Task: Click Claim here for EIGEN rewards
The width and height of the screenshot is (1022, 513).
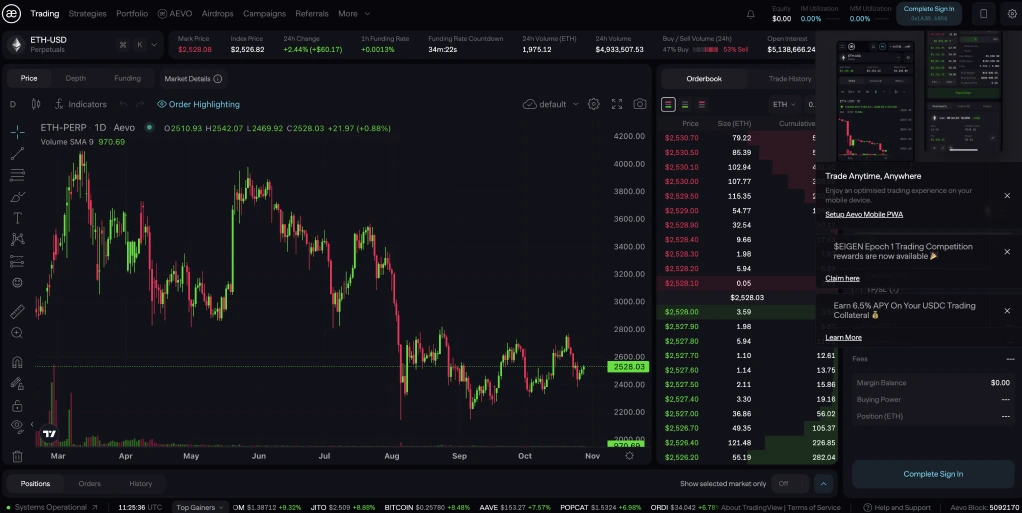Action: point(842,278)
